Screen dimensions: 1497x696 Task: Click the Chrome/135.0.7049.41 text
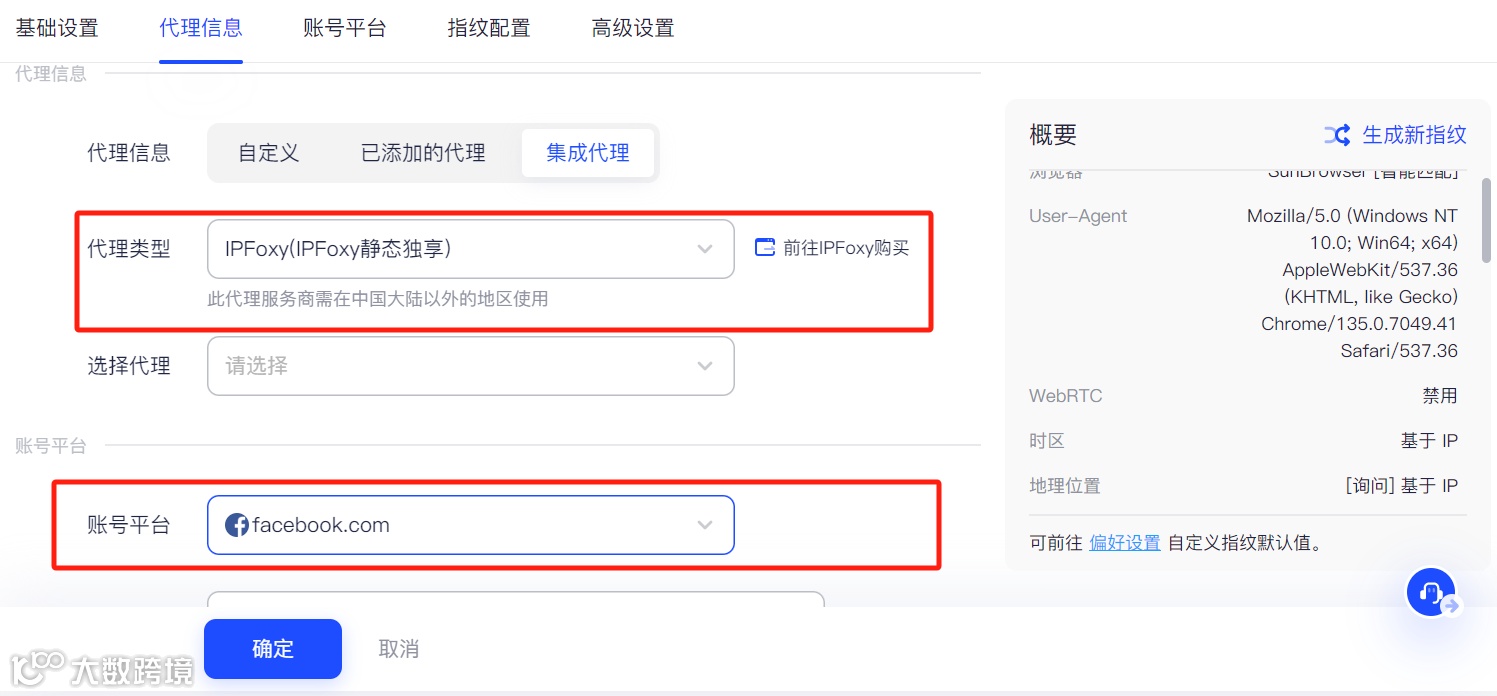click(1359, 324)
